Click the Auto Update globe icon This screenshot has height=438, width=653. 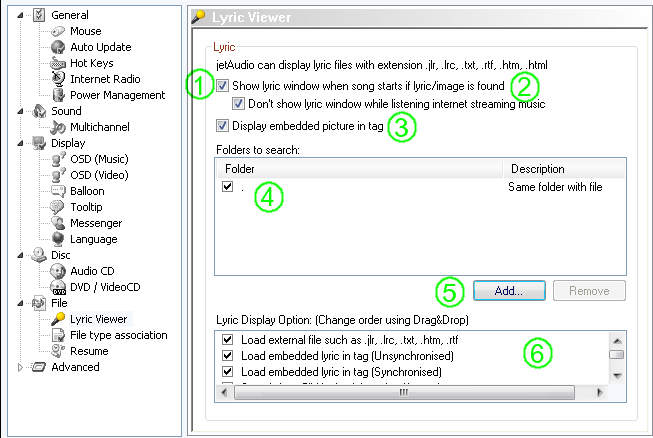(58, 47)
